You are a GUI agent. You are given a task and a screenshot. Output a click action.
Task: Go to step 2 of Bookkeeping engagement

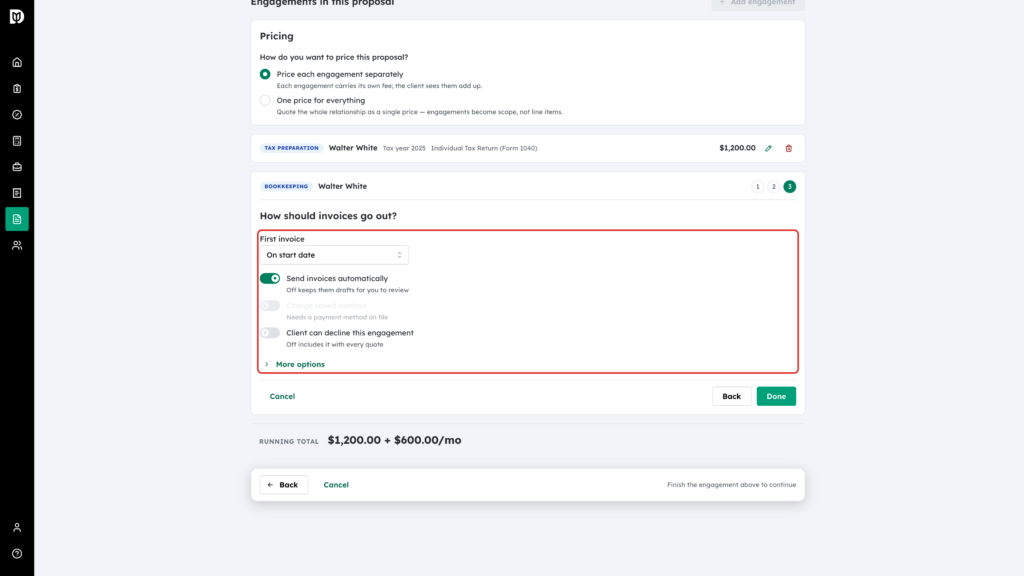(x=774, y=187)
